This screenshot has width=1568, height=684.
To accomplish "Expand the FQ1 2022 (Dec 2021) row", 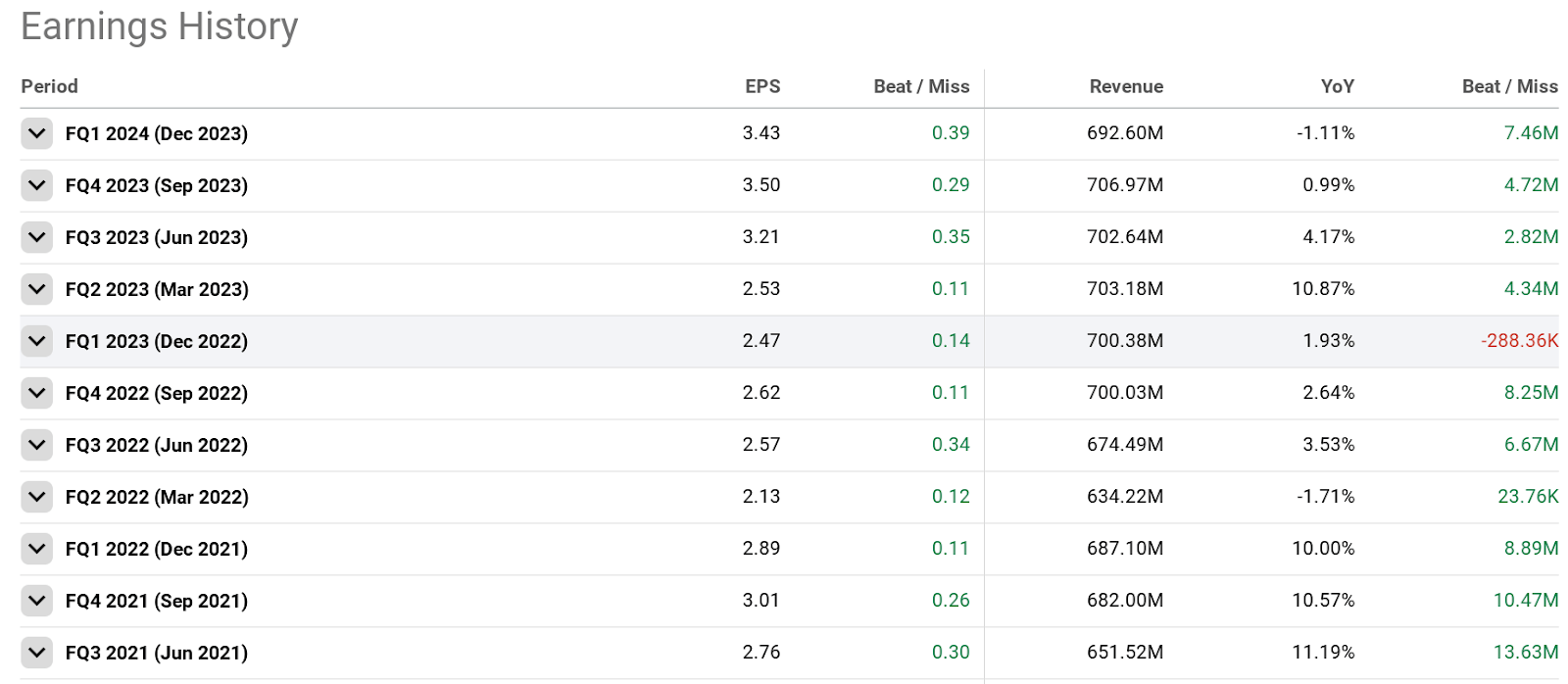I will (x=36, y=549).
